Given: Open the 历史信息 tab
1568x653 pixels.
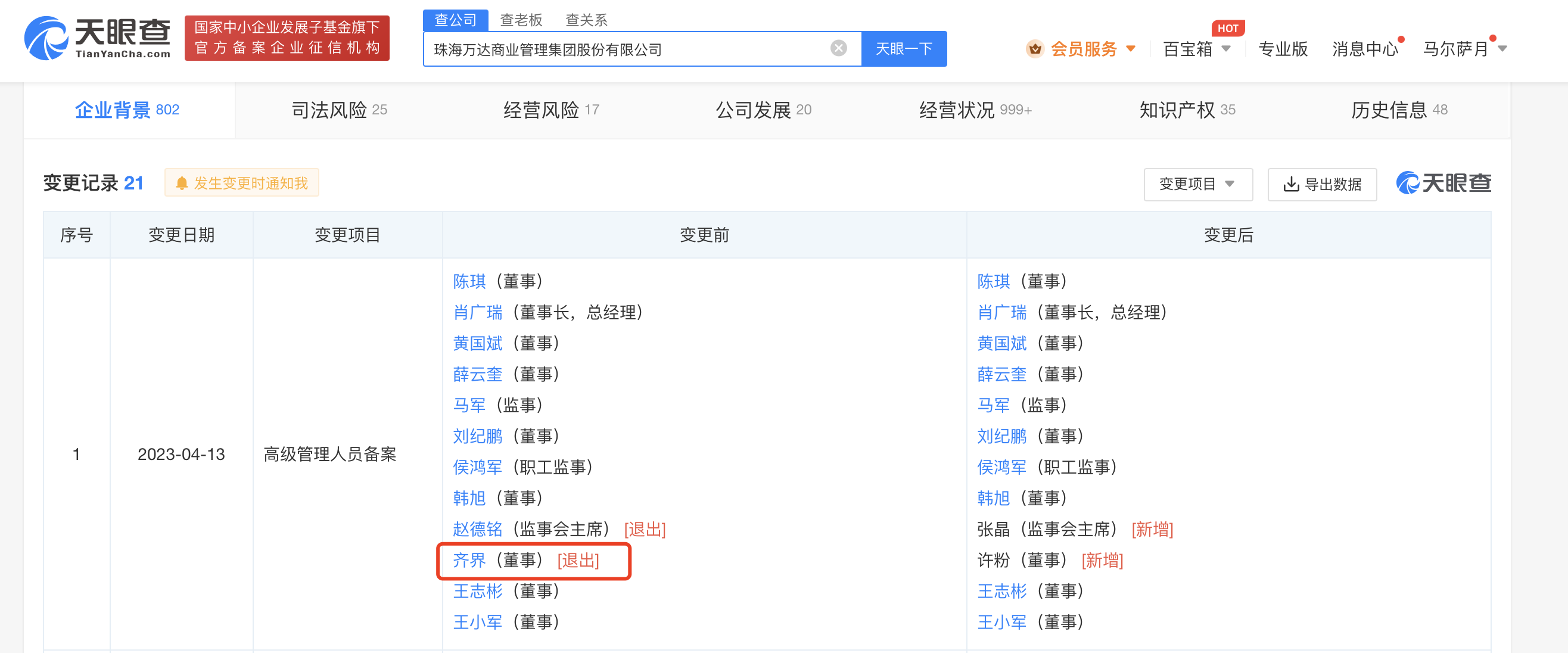Looking at the screenshot, I should point(1399,110).
